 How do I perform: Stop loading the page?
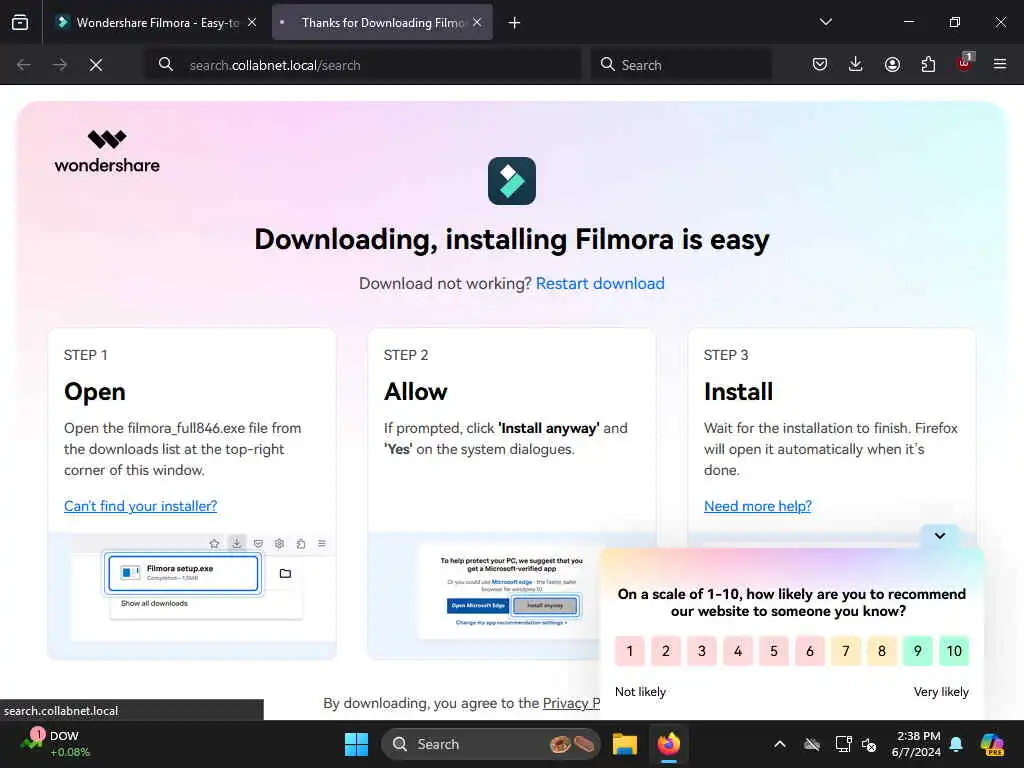[x=96, y=65]
